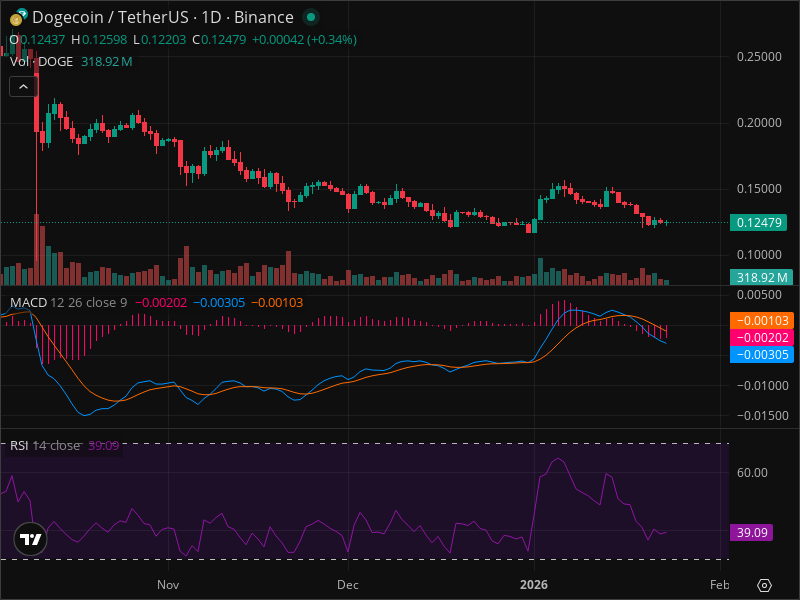The image size is (800, 600).
Task: Open the TradingView logo link
Action: coord(31,539)
